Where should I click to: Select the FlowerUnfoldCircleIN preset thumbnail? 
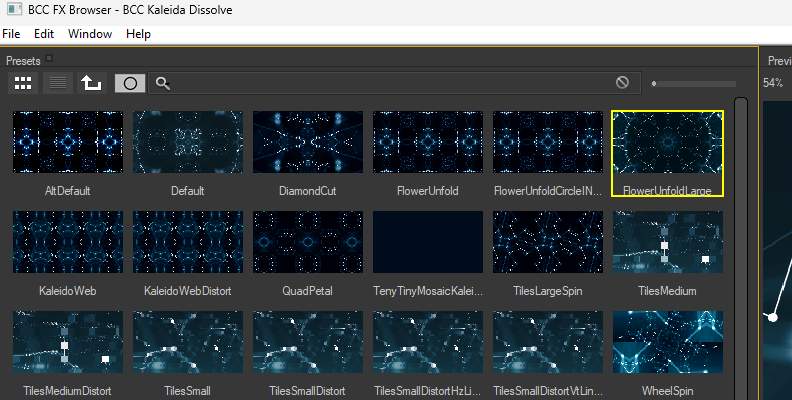pyautogui.click(x=548, y=142)
